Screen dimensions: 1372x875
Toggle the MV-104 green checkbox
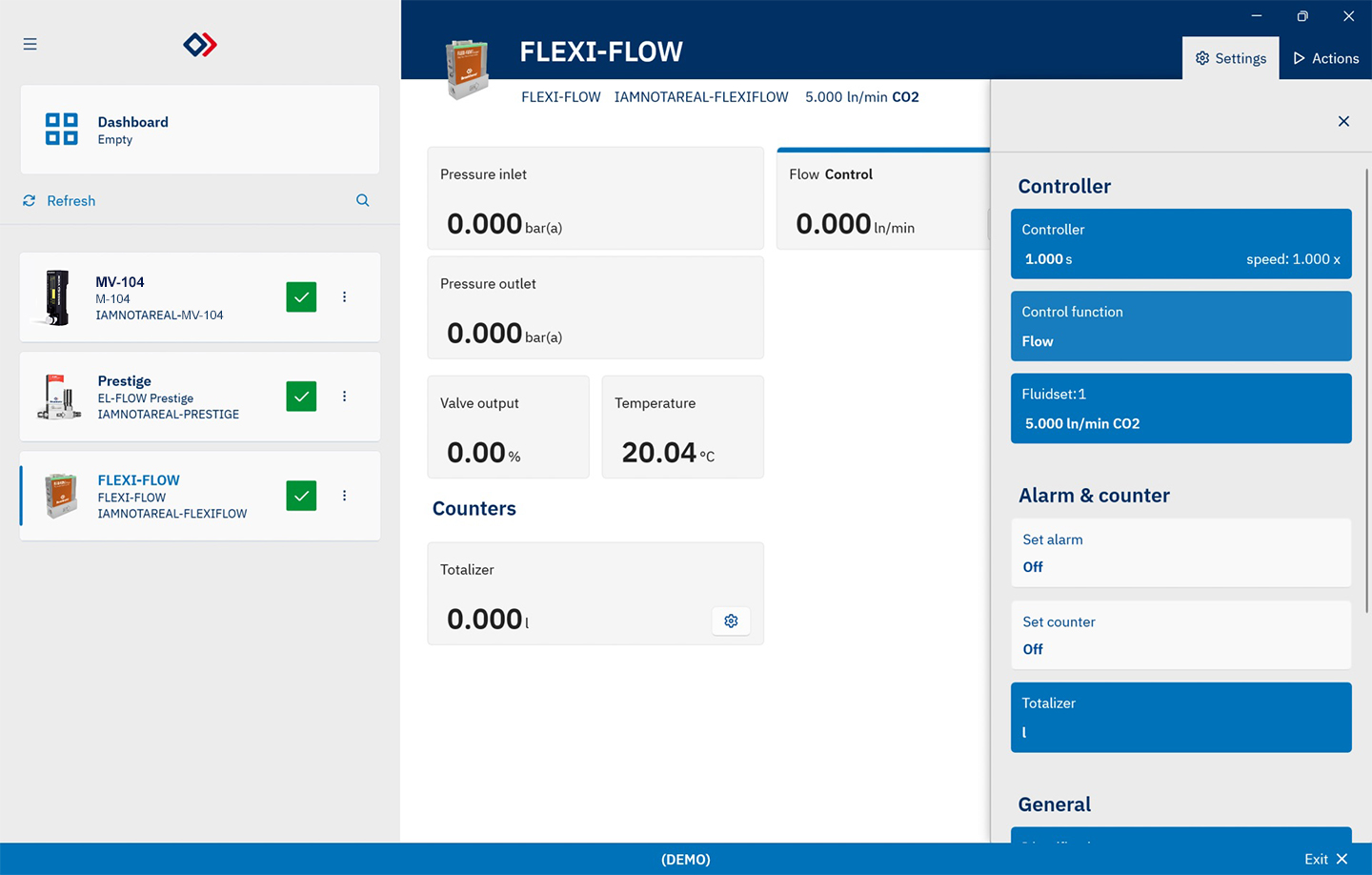click(x=301, y=297)
